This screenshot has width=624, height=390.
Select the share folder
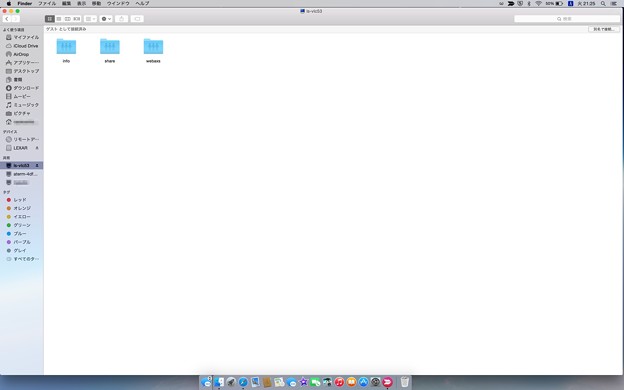[110, 51]
